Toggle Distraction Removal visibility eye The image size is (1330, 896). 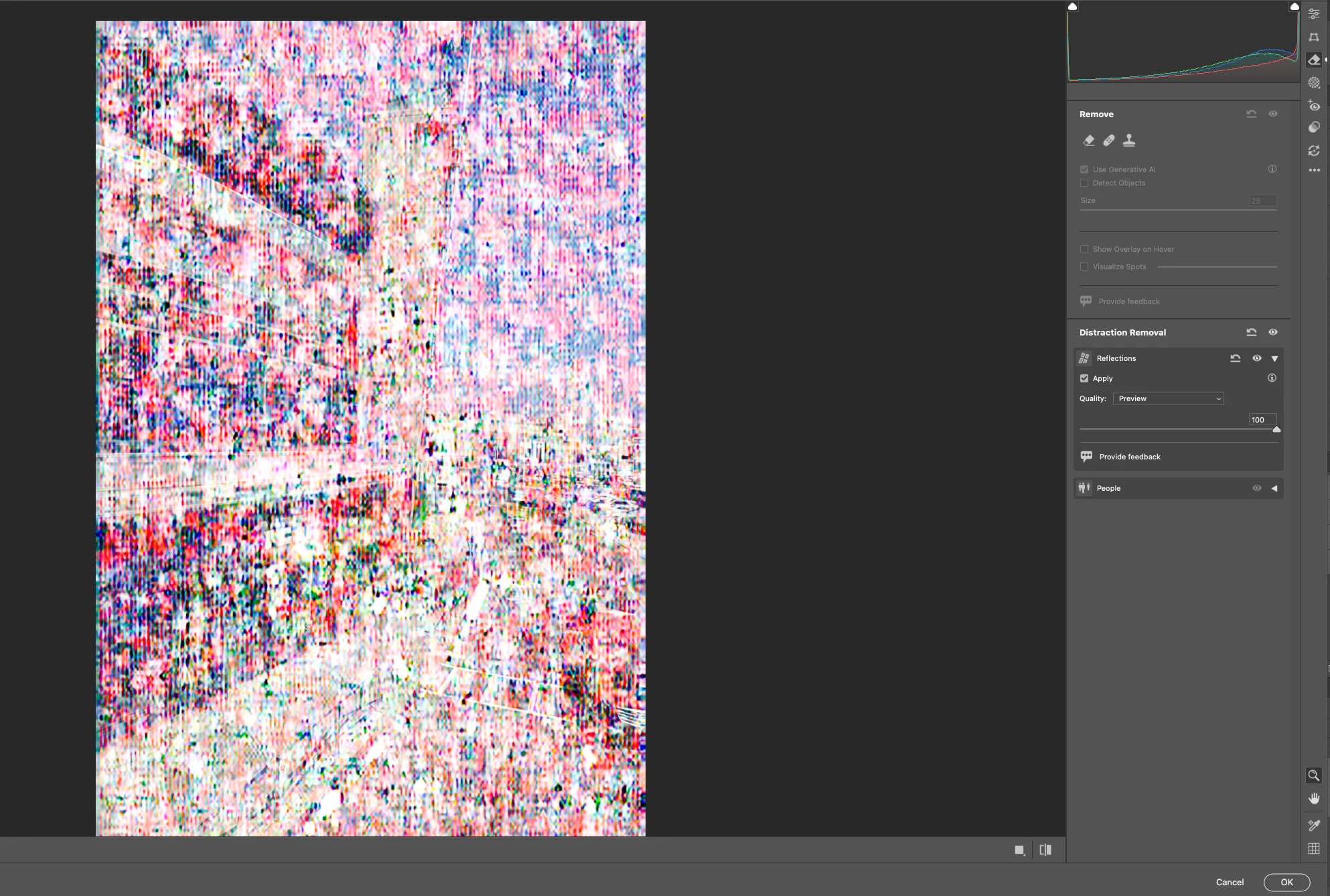click(x=1273, y=332)
